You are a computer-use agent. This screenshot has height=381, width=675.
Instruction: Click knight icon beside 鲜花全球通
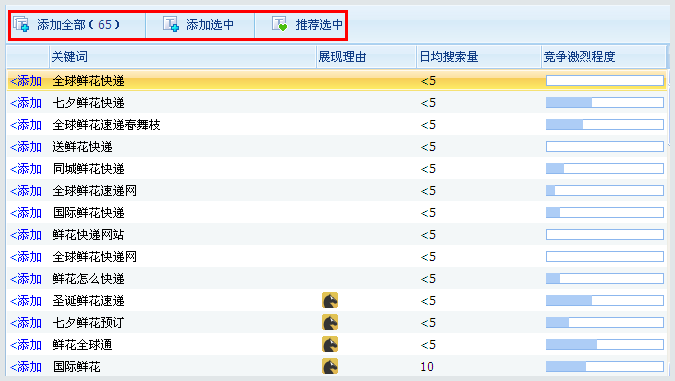pos(330,344)
